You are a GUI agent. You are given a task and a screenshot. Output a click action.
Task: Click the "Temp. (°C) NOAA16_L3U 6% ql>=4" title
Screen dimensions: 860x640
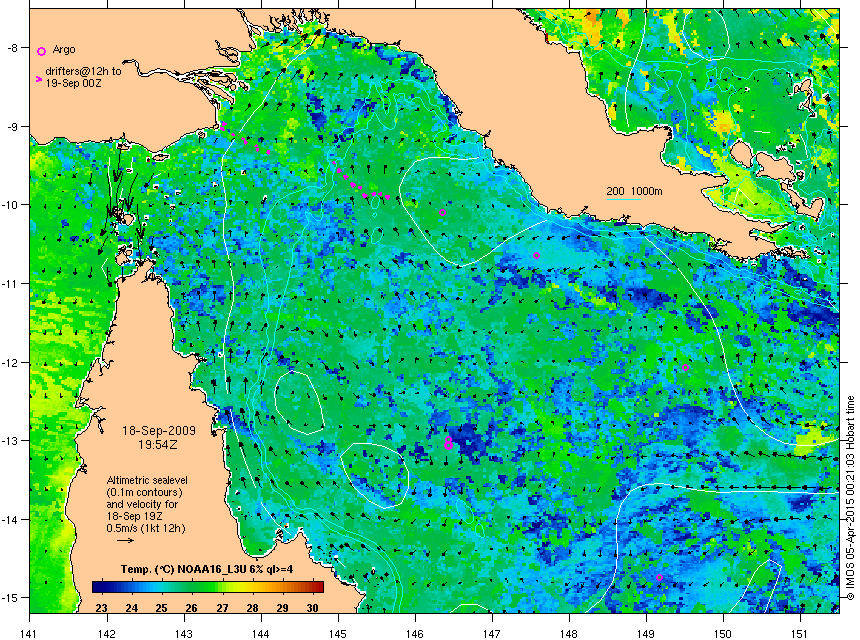(207, 569)
